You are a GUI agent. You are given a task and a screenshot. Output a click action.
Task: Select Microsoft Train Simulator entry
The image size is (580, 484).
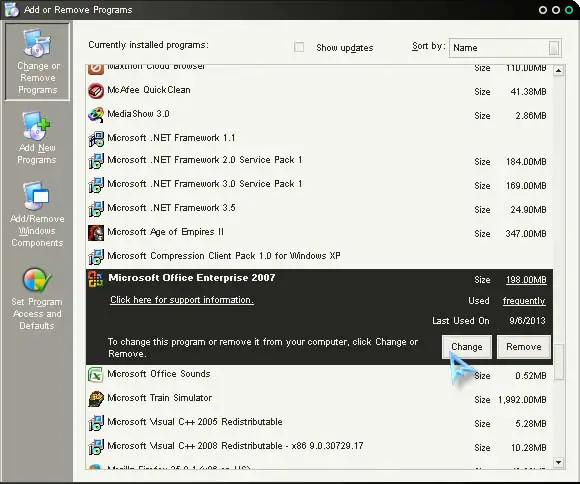(319, 399)
